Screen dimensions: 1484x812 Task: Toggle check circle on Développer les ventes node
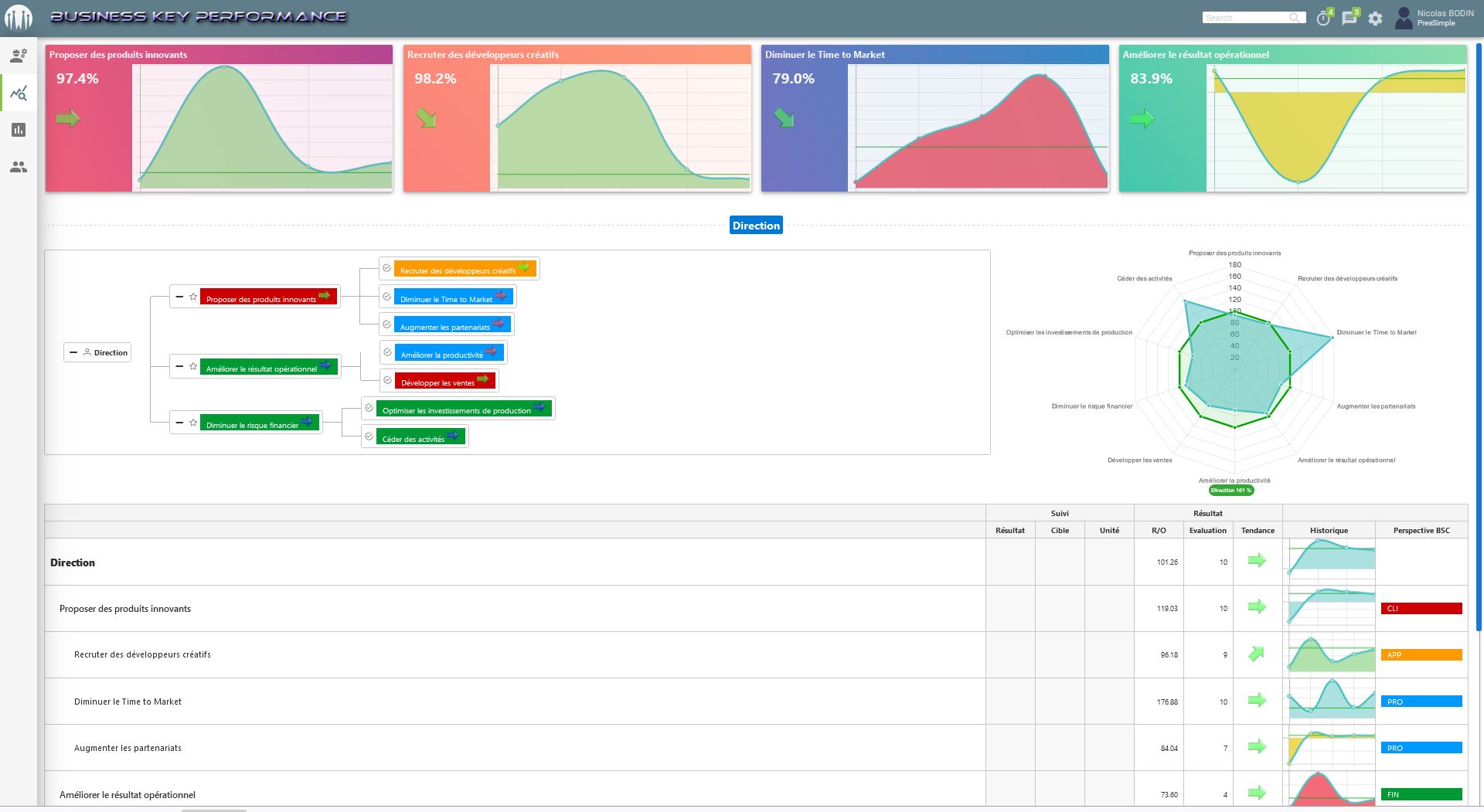388,380
